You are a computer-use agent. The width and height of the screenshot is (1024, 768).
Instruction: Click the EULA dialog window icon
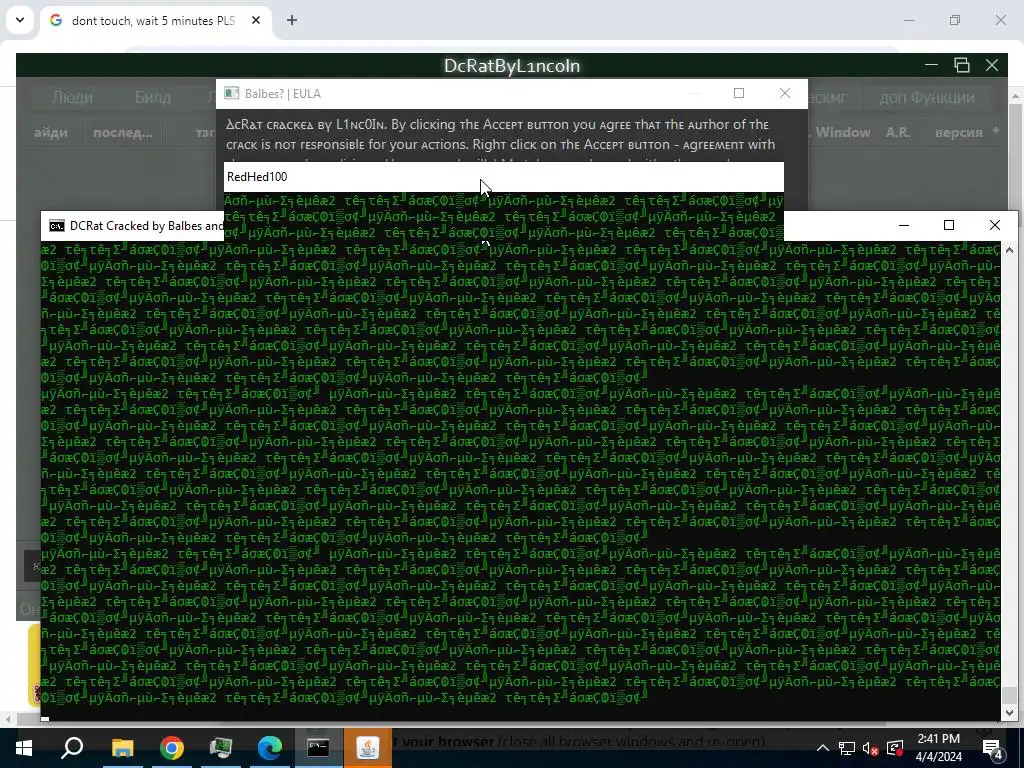(x=232, y=93)
